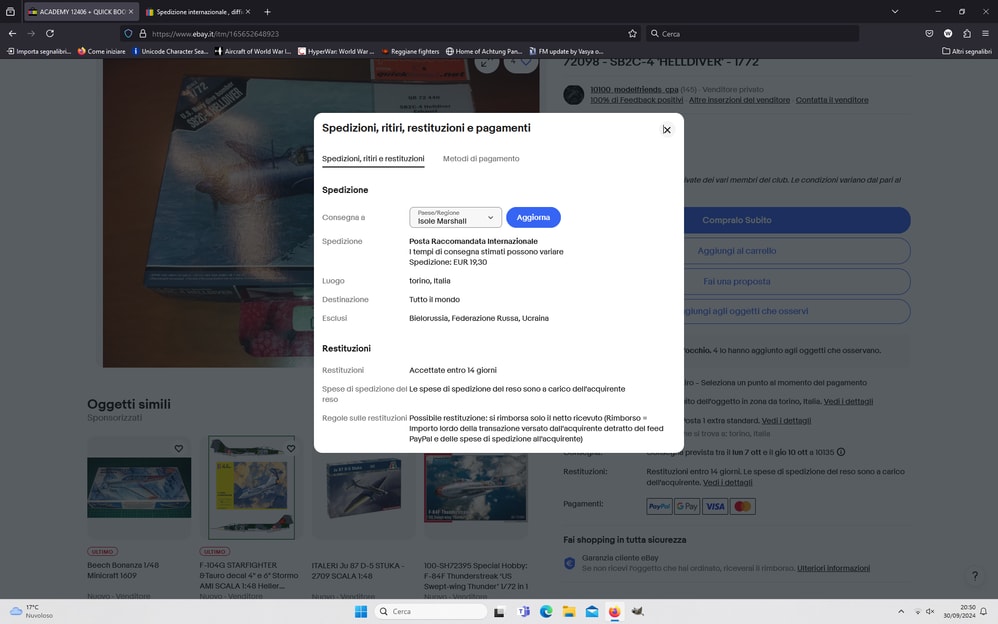Click the Contatta il venditore link
The height and width of the screenshot is (624, 998).
[832, 100]
